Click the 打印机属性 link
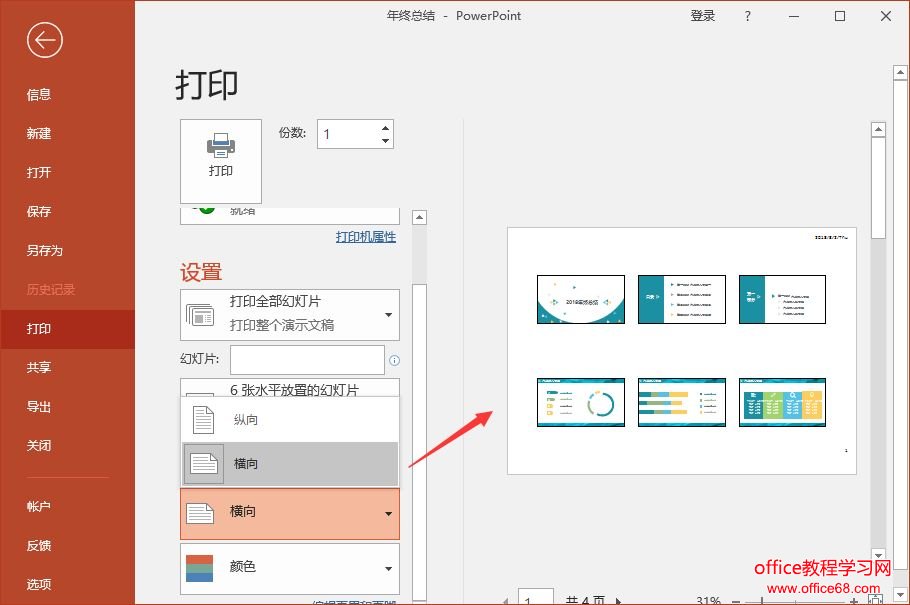 coord(366,237)
